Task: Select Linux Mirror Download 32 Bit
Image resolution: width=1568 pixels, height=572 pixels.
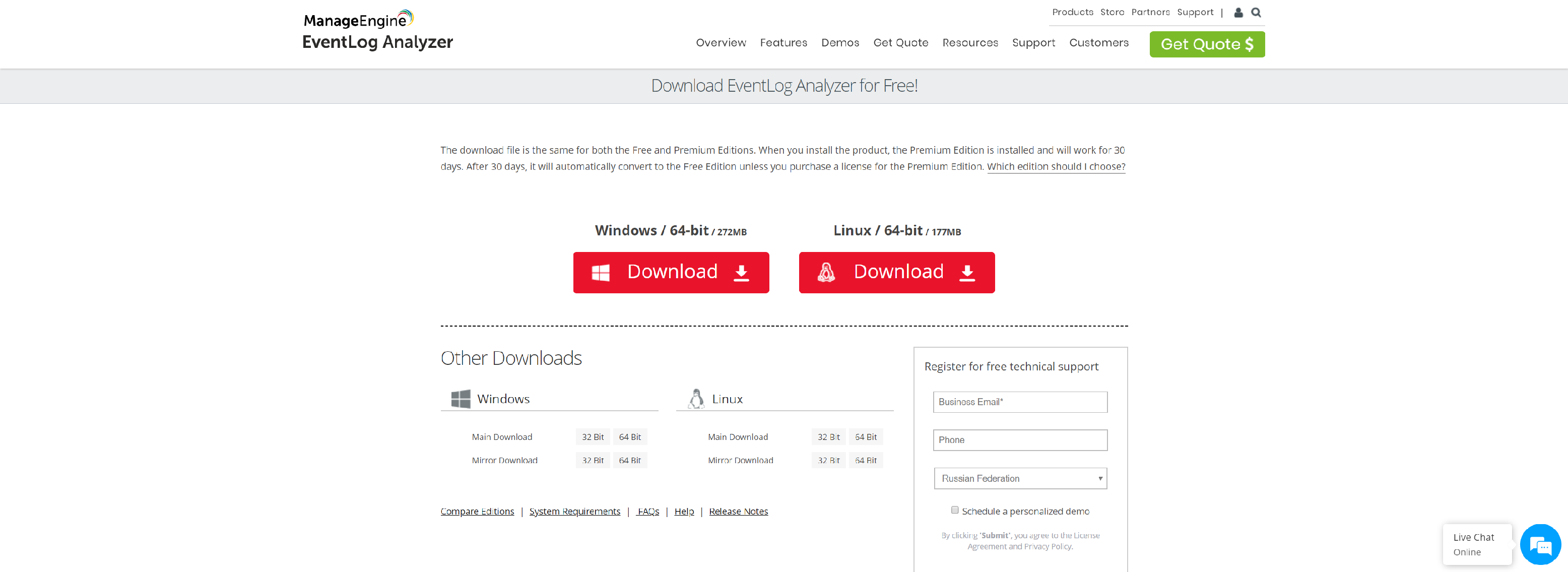Action: pos(828,460)
